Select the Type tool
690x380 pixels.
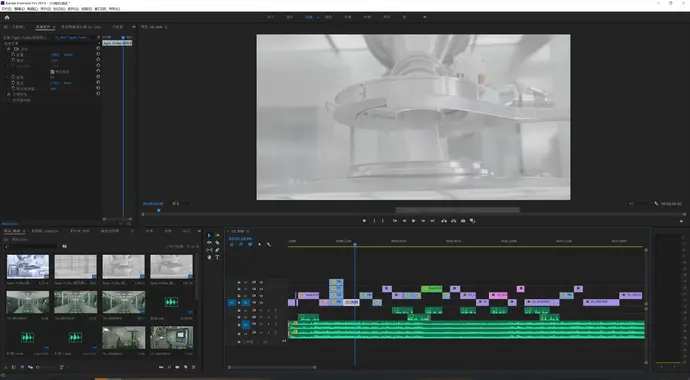[x=217, y=257]
